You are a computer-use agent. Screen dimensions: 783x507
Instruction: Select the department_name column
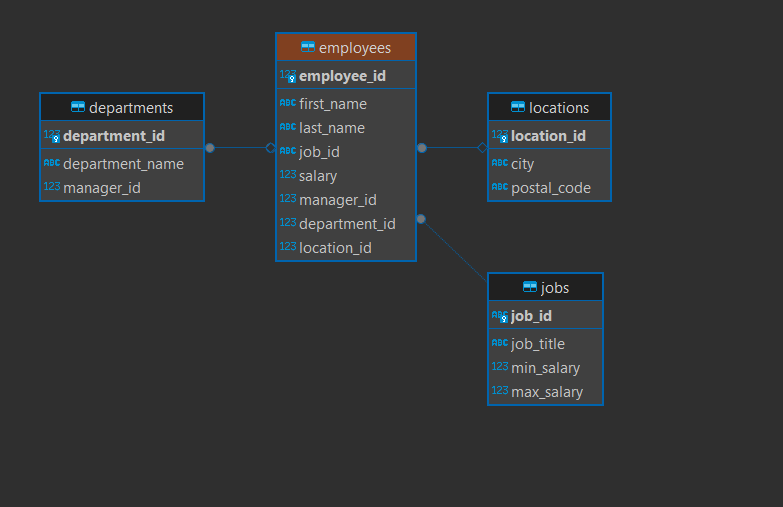pyautogui.click(x=122, y=163)
